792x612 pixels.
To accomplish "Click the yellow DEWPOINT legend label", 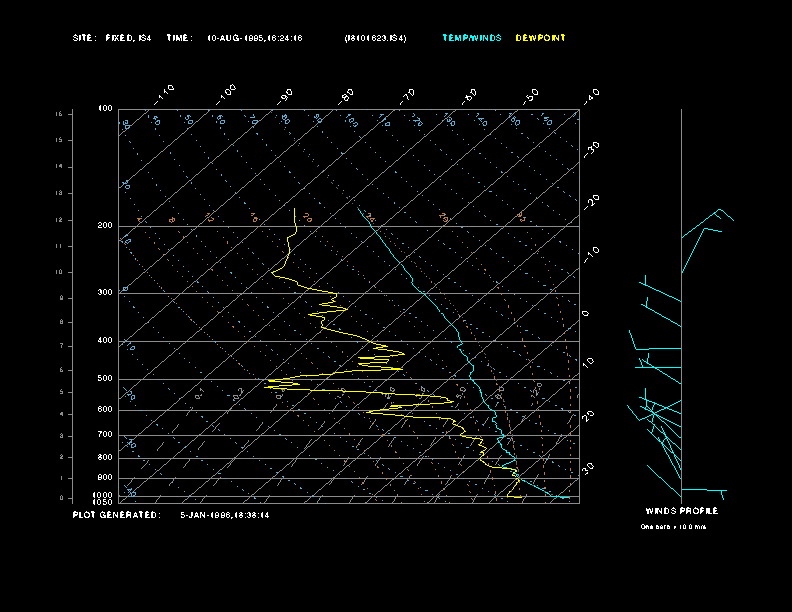I will pyautogui.click(x=540, y=38).
